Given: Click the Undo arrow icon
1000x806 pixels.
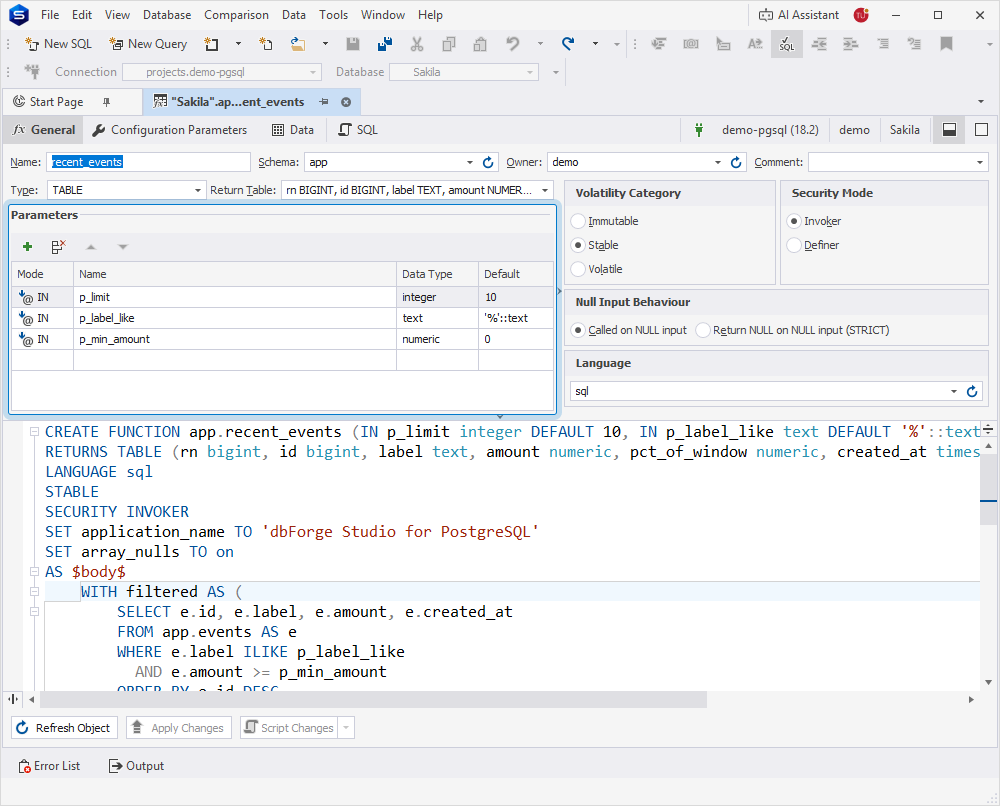Looking at the screenshot, I should 513,44.
